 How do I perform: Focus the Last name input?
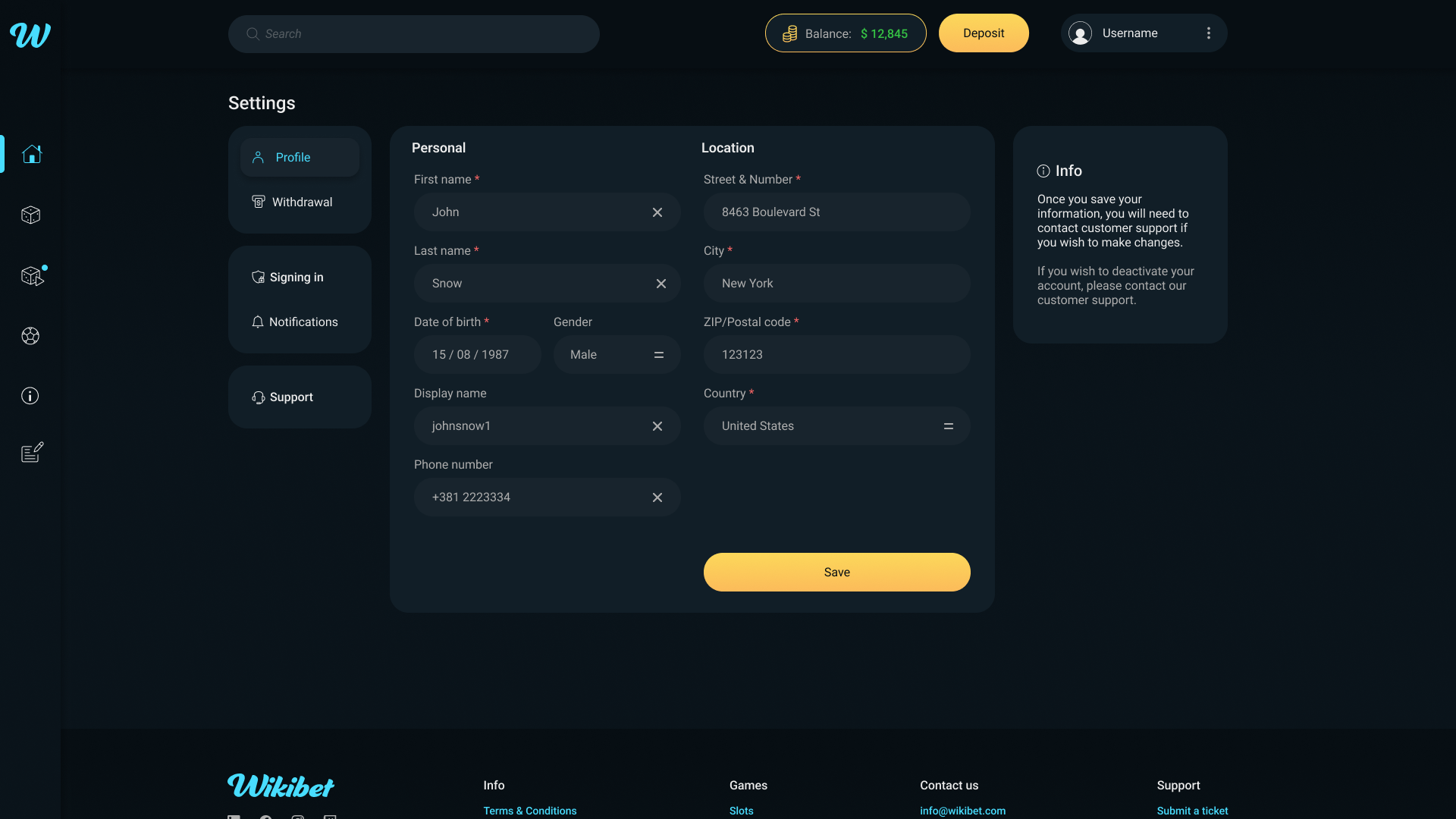point(548,284)
